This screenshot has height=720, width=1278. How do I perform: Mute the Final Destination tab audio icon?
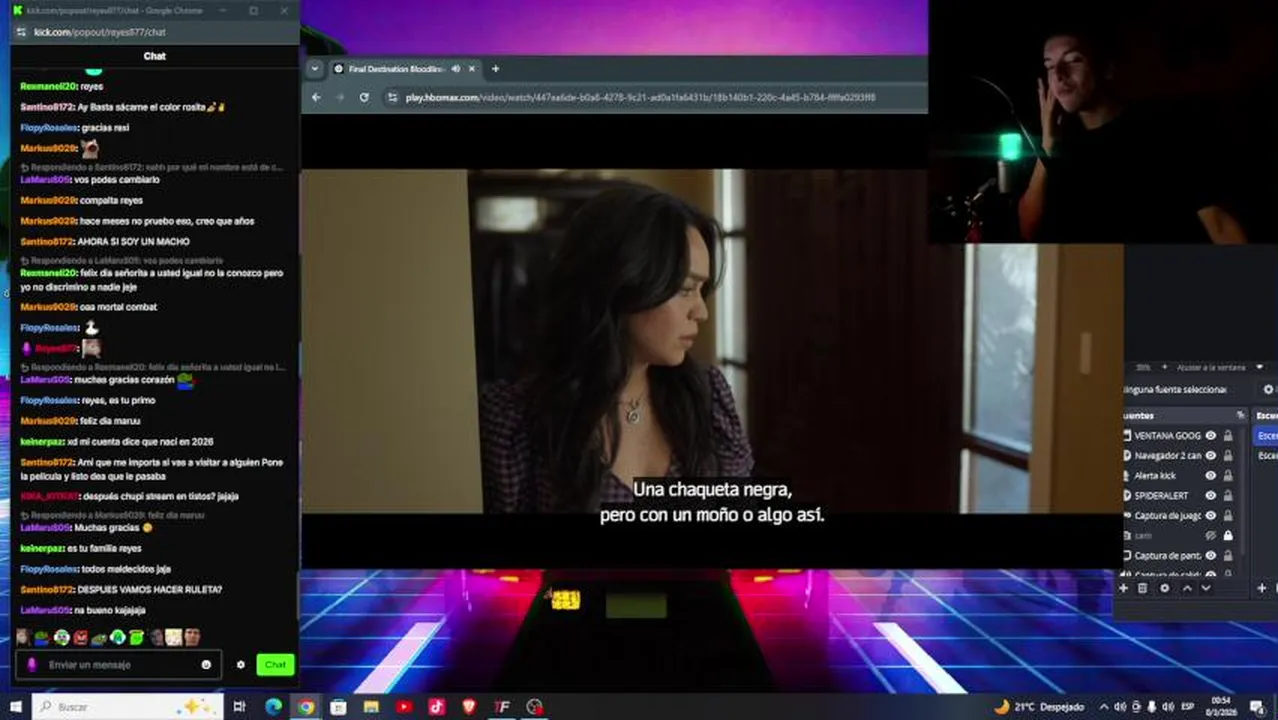tap(456, 69)
